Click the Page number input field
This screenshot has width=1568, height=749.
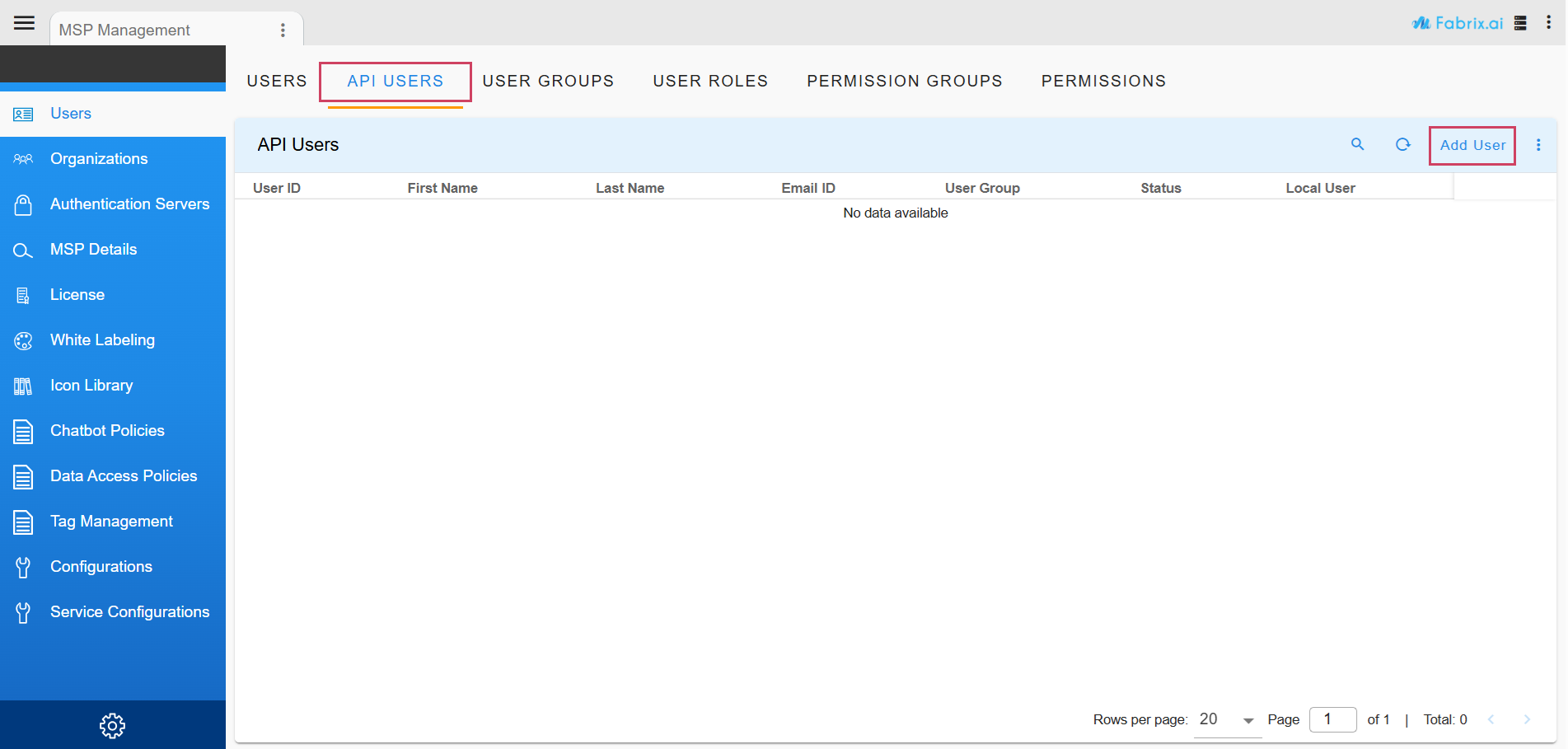1332,719
